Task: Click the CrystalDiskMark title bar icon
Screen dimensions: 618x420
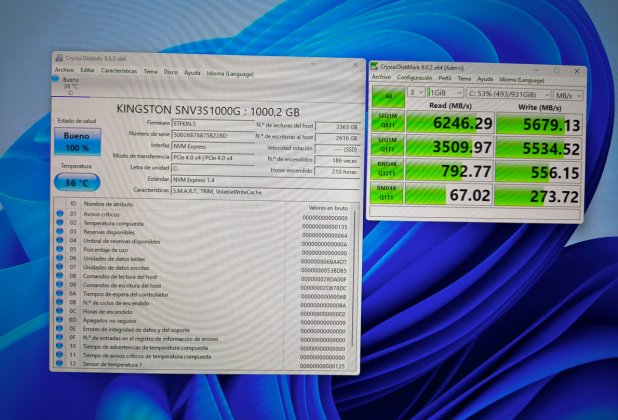Action: (x=374, y=67)
